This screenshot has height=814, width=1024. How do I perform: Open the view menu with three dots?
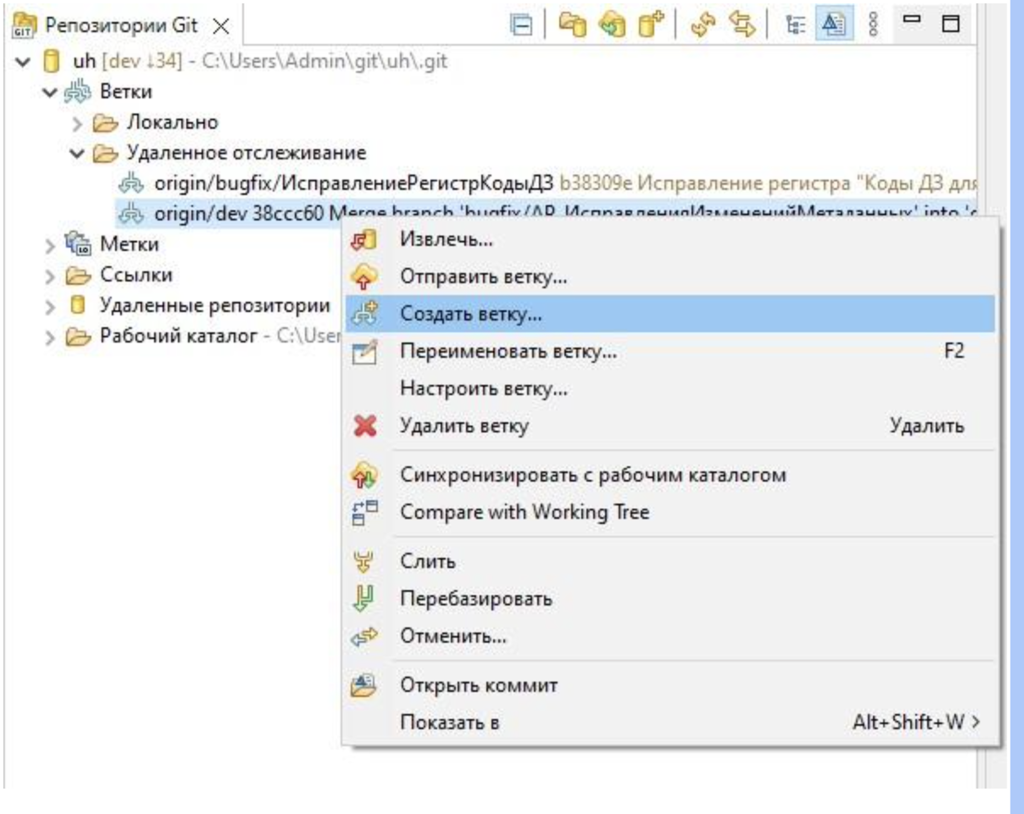point(872,25)
